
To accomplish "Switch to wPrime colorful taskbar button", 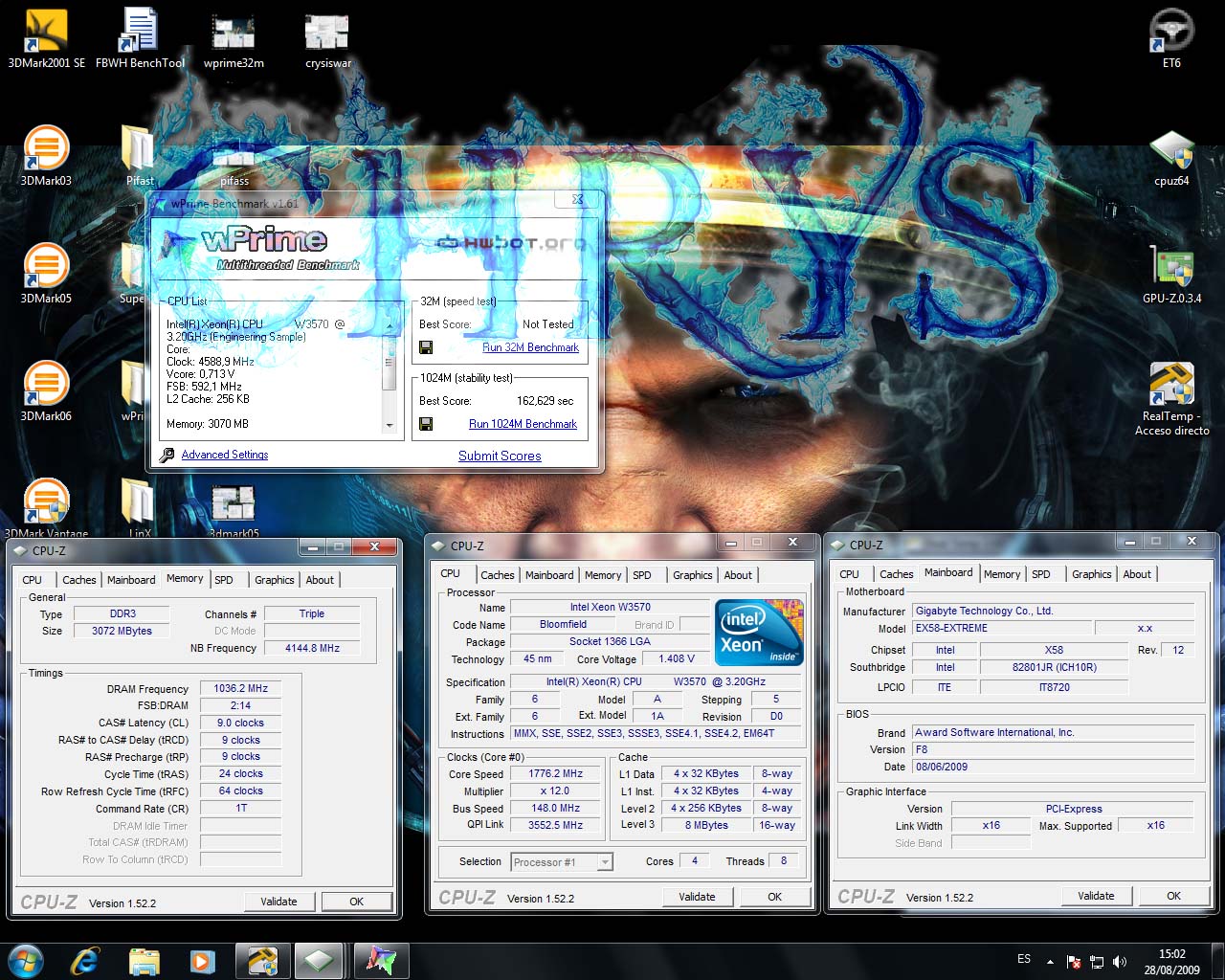I will (x=381, y=960).
